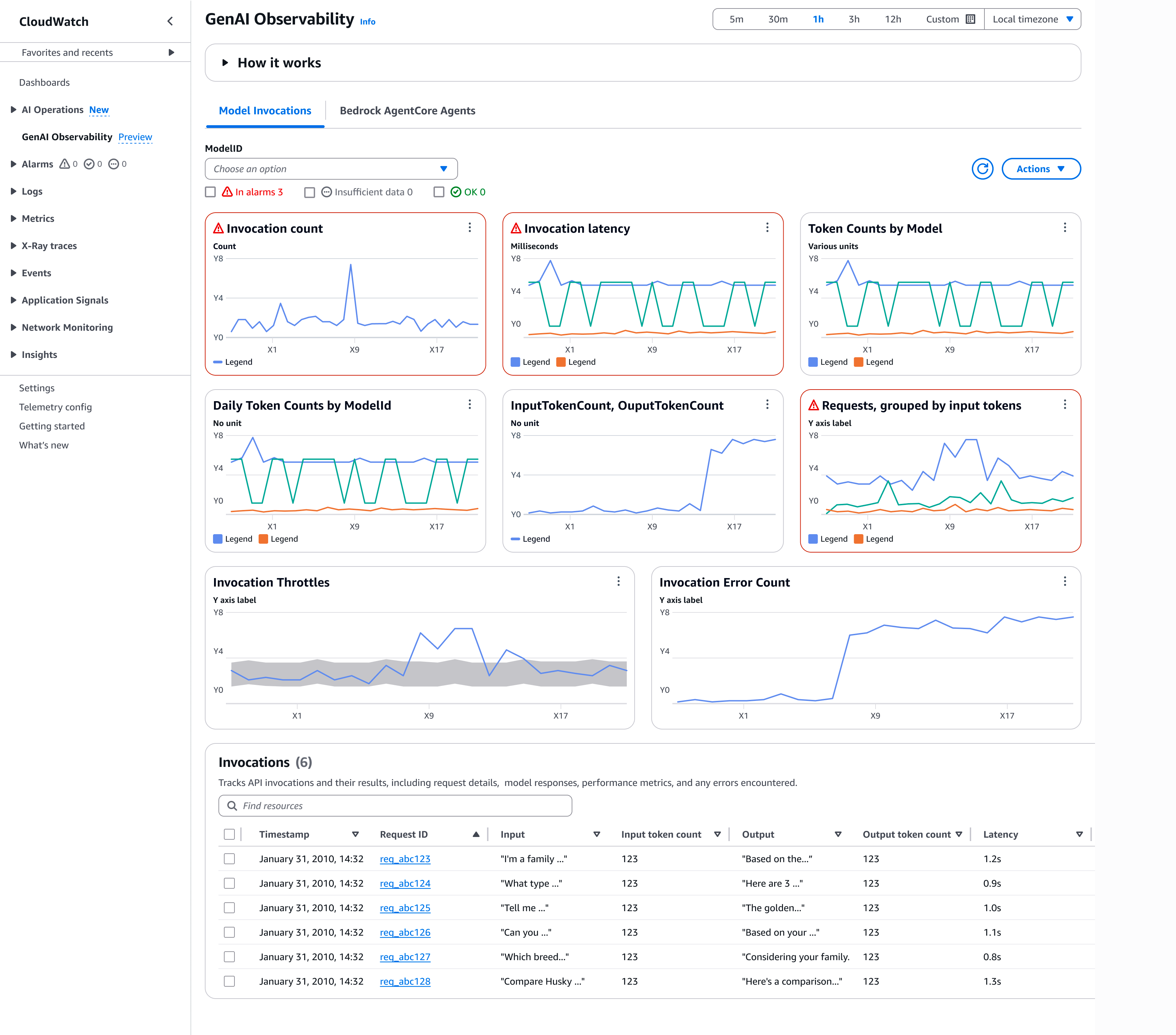Check the In alarms filter checkbox
Image resolution: width=1176 pixels, height=1035 pixels.
[211, 192]
